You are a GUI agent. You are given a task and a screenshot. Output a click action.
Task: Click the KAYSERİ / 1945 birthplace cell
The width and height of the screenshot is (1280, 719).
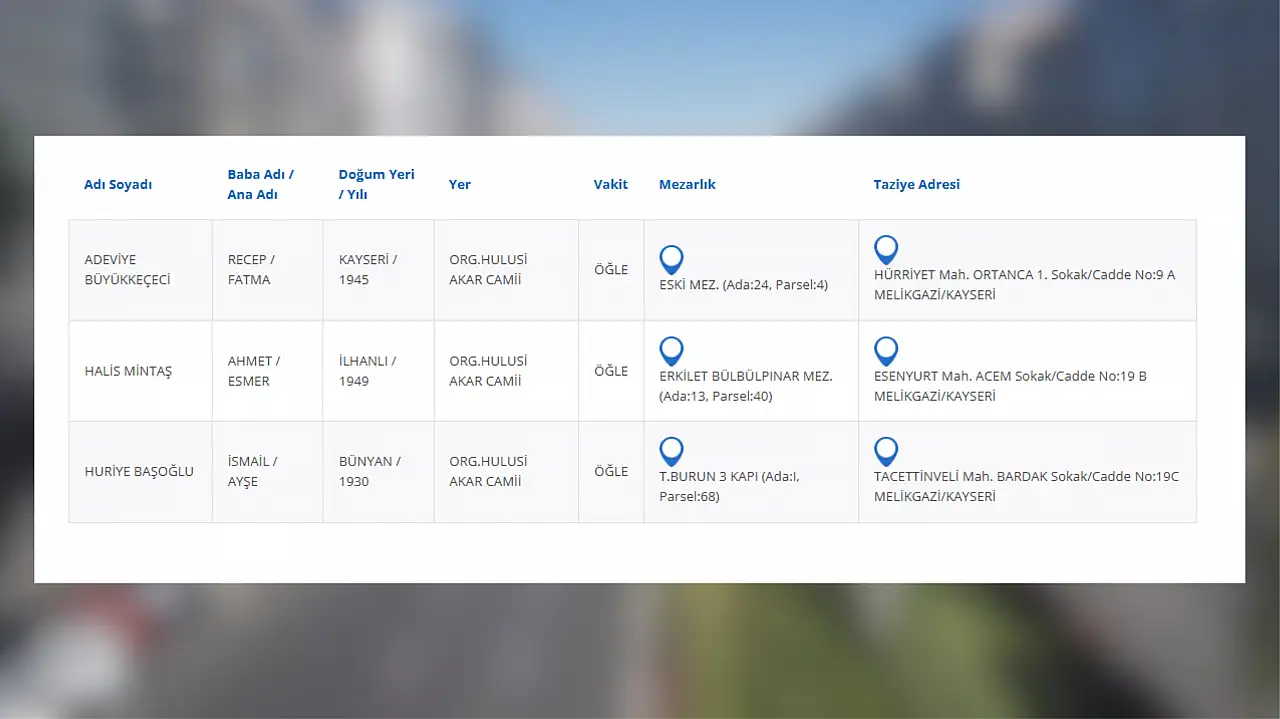[368, 270]
